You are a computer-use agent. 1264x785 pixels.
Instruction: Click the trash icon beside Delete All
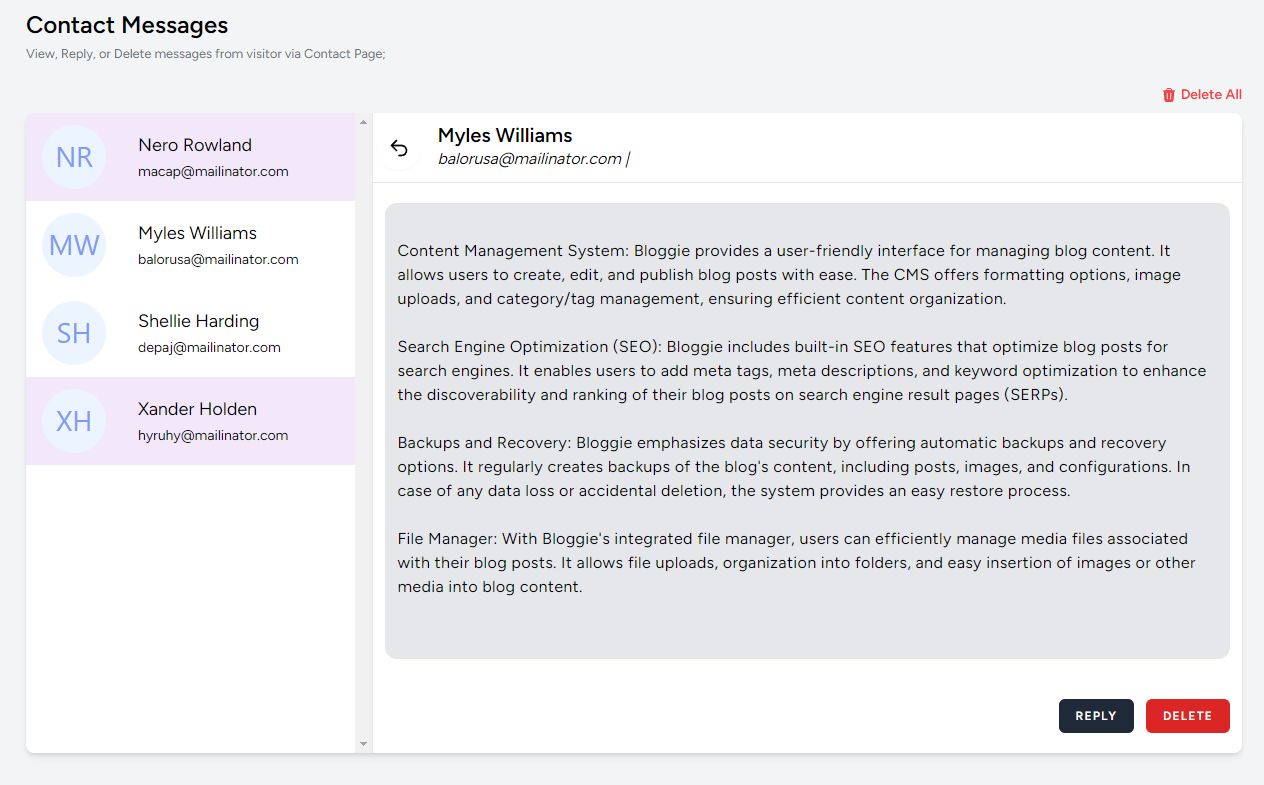pos(1168,95)
